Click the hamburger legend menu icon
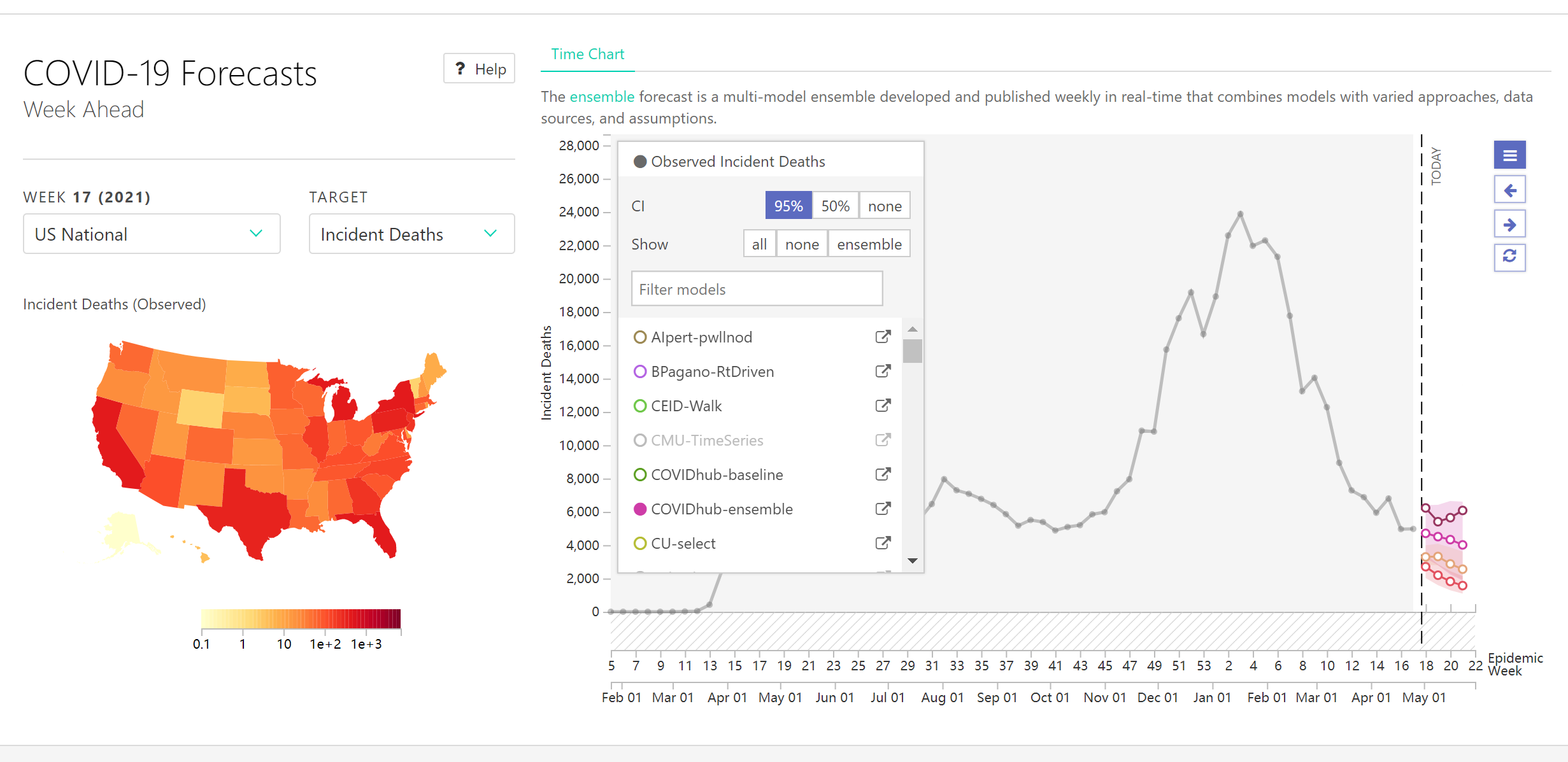The height and width of the screenshot is (762, 1568). (x=1509, y=155)
